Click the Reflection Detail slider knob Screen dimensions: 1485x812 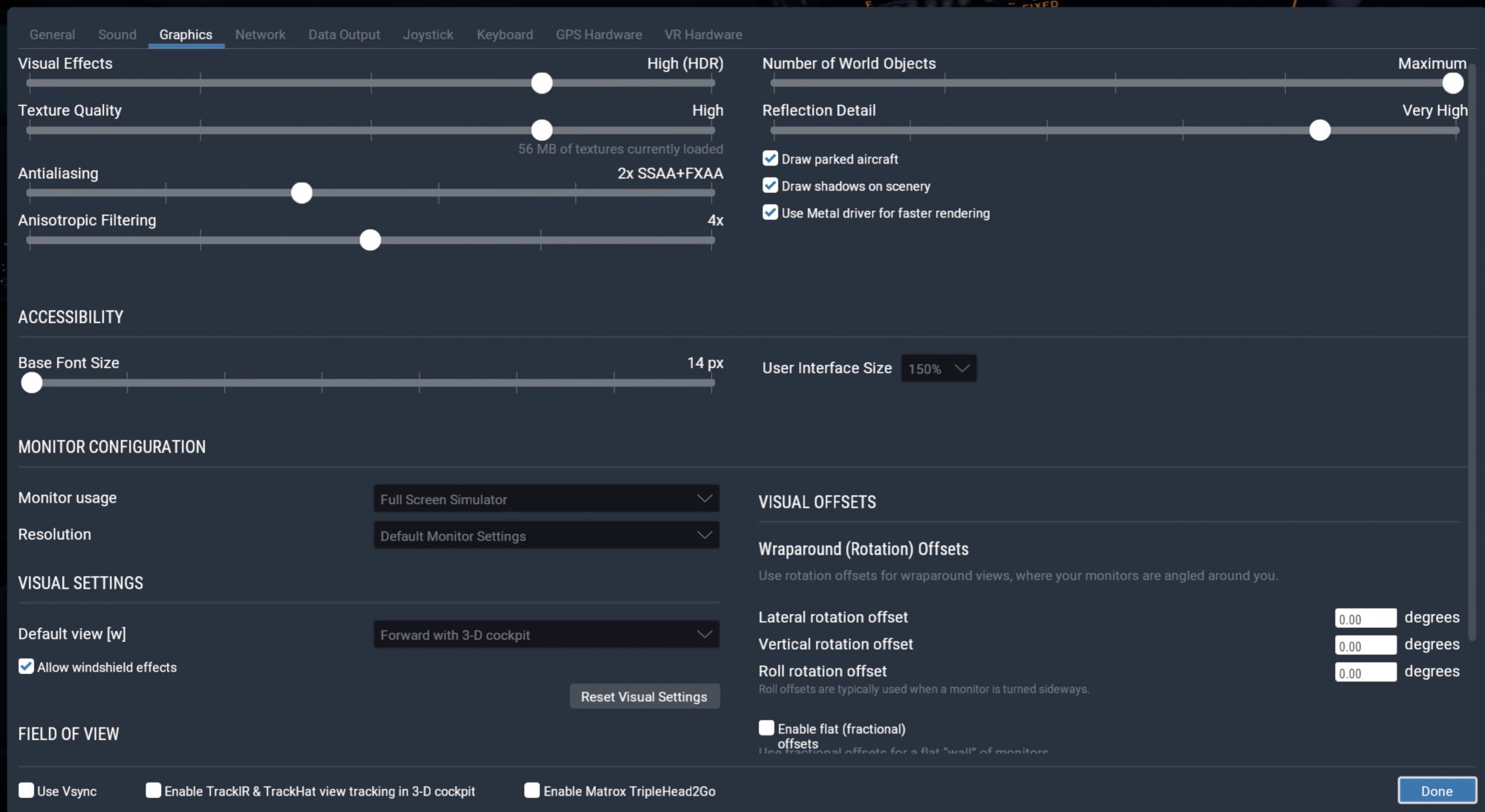(1319, 131)
